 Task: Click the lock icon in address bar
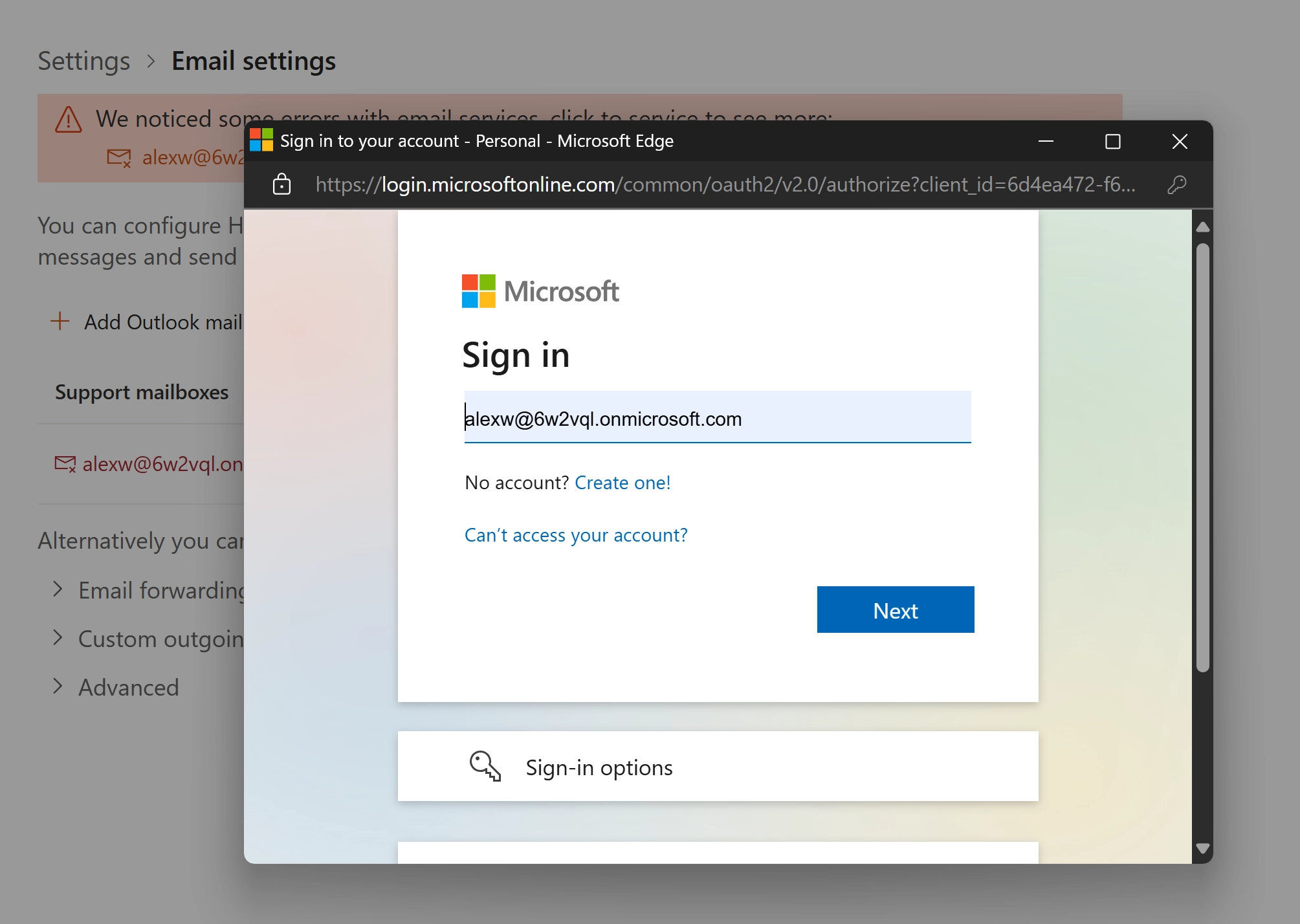[281, 184]
